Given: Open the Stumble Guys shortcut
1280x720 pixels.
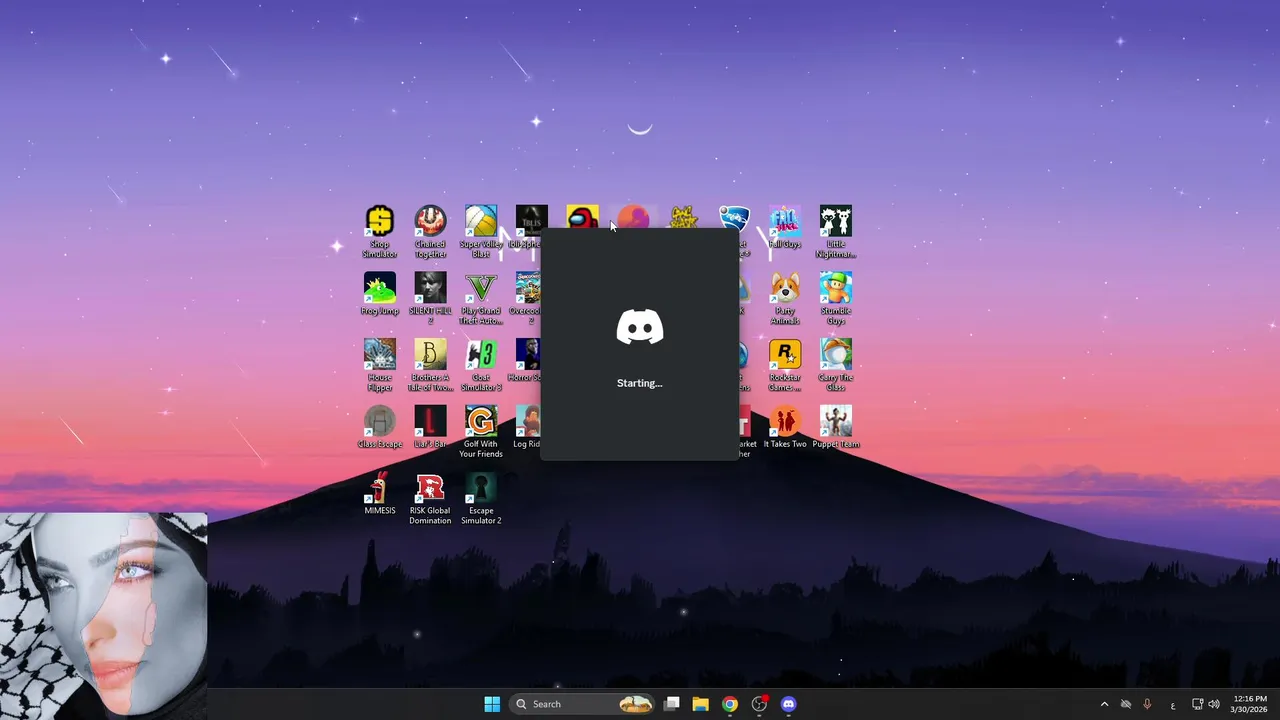Looking at the screenshot, I should point(836,298).
